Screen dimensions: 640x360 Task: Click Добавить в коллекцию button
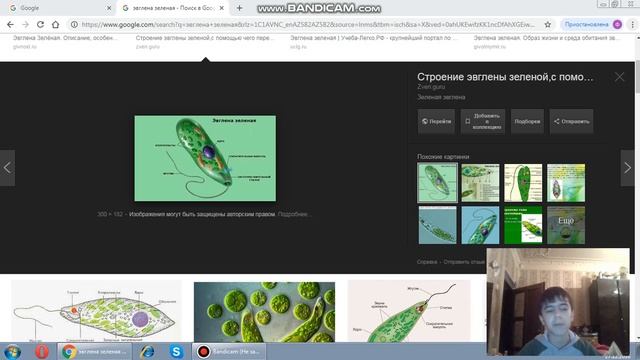483,121
